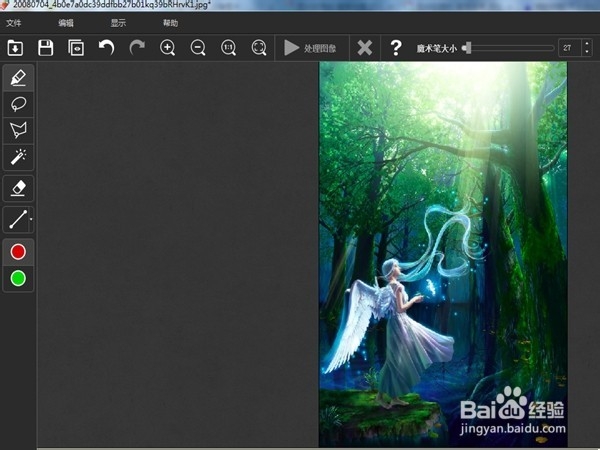Viewport: 600px width, 450px height.
Task: Open the 帮助 menu
Action: [170, 23]
